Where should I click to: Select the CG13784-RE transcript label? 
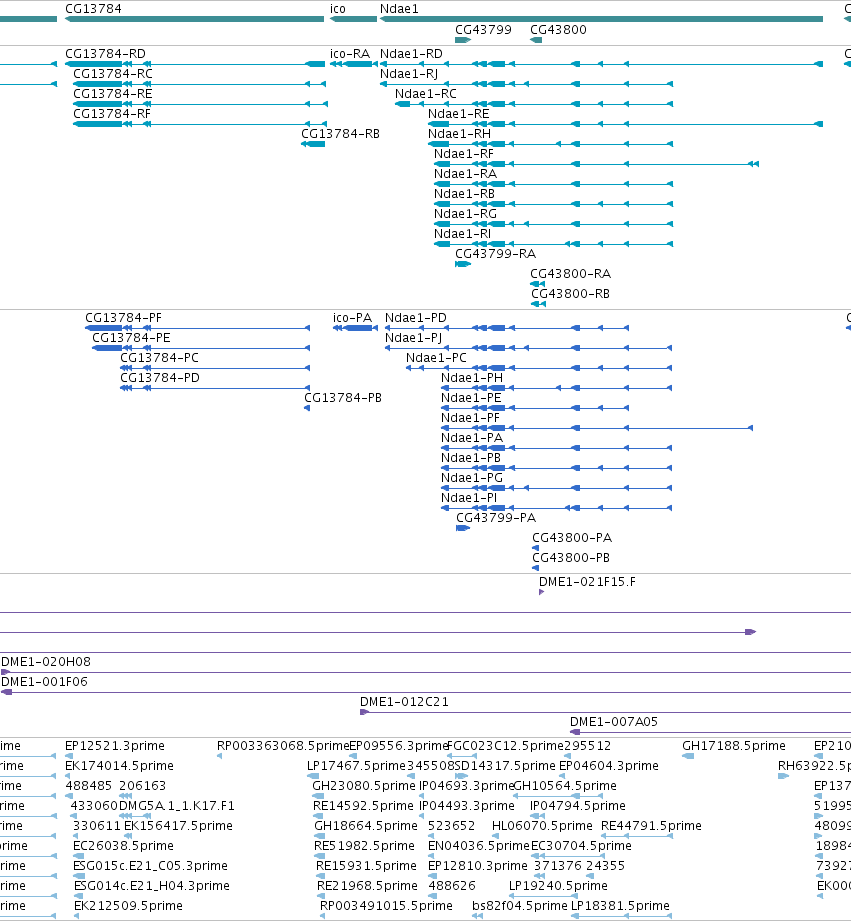113,94
